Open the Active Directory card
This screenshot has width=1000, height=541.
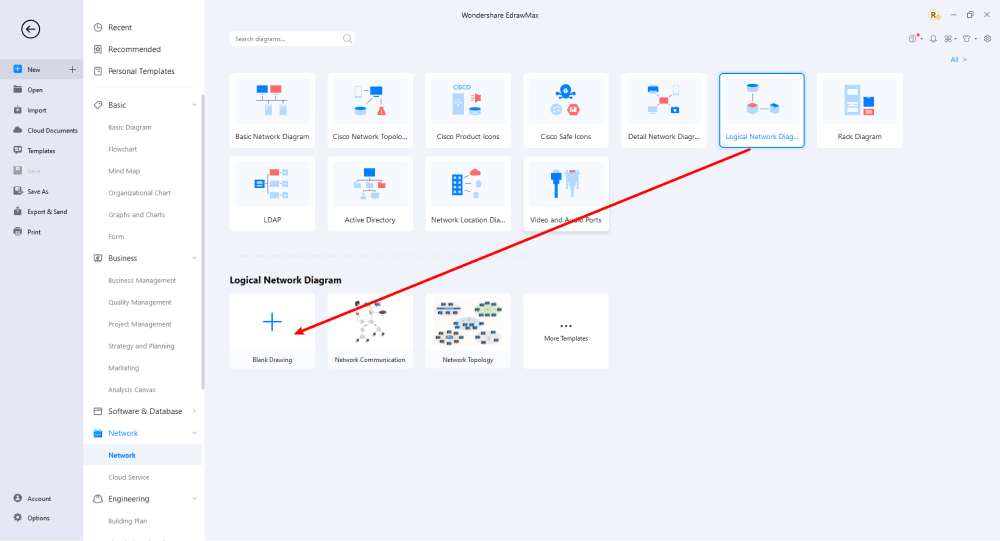pos(370,193)
